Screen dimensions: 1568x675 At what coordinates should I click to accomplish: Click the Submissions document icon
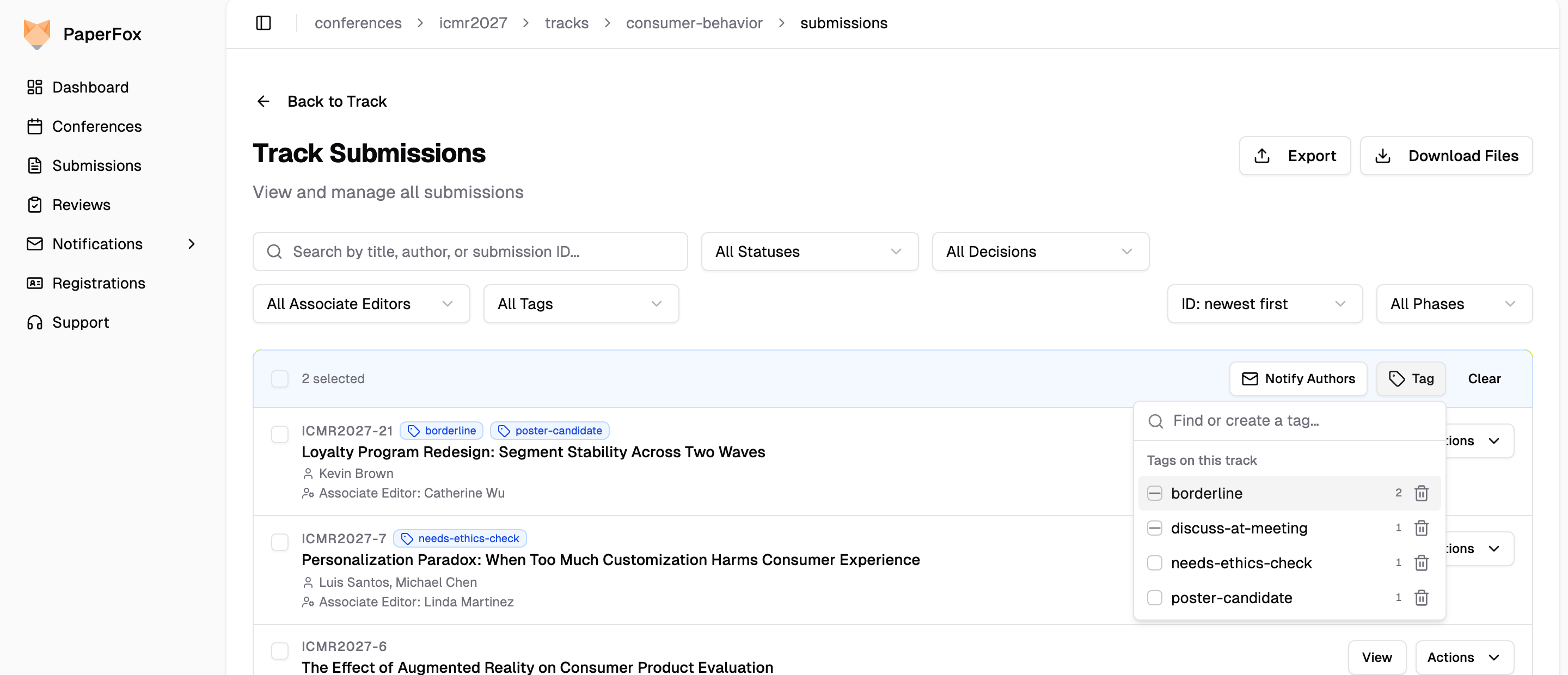[x=35, y=165]
